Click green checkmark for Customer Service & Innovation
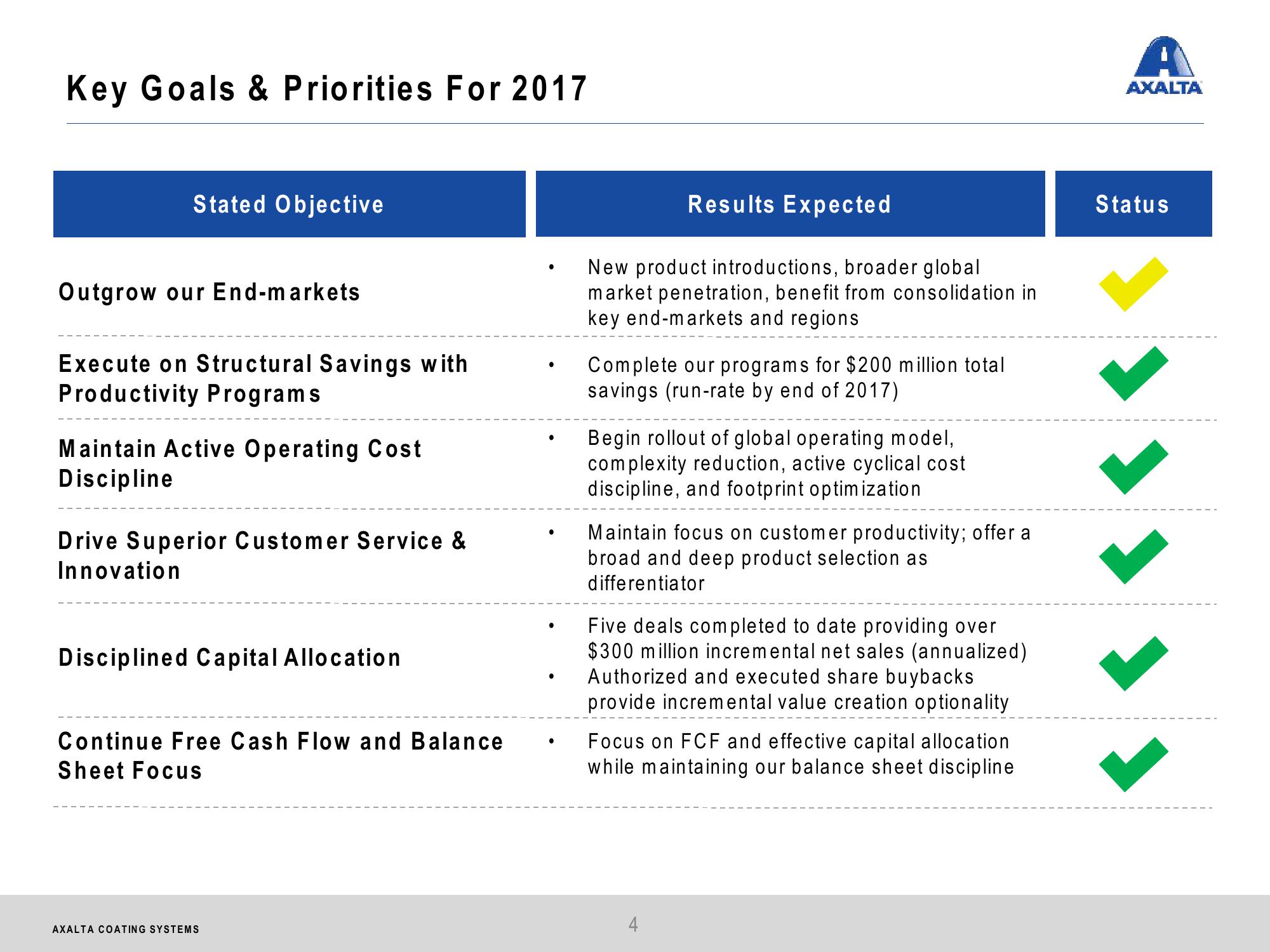 point(1133,557)
